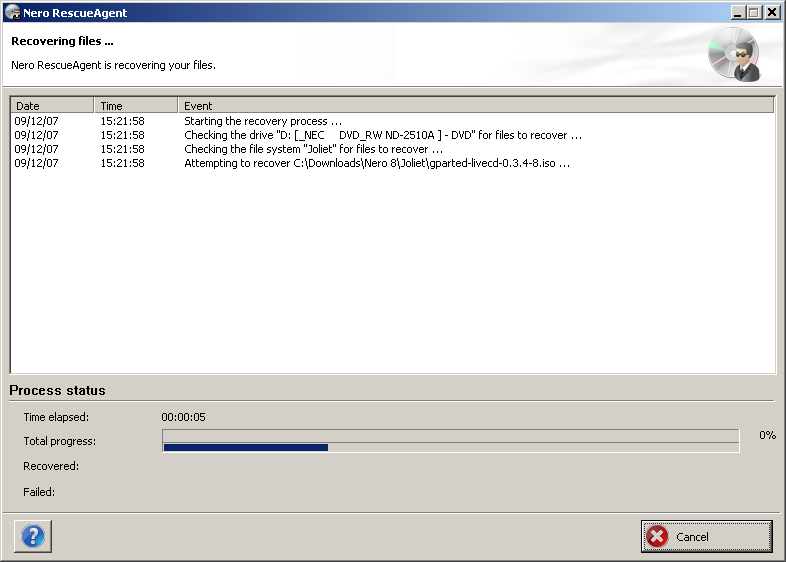Close the Nero RescueAgent window
786x562 pixels.
pyautogui.click(x=772, y=13)
